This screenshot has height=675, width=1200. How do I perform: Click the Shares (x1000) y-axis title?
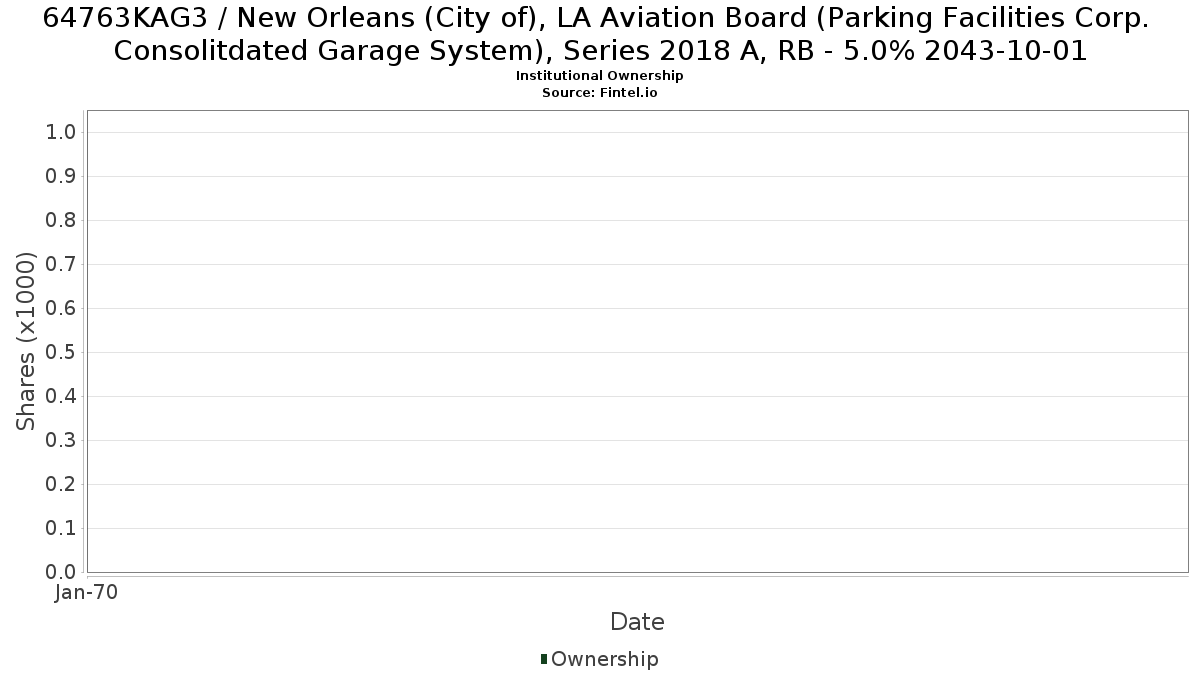tap(26, 341)
